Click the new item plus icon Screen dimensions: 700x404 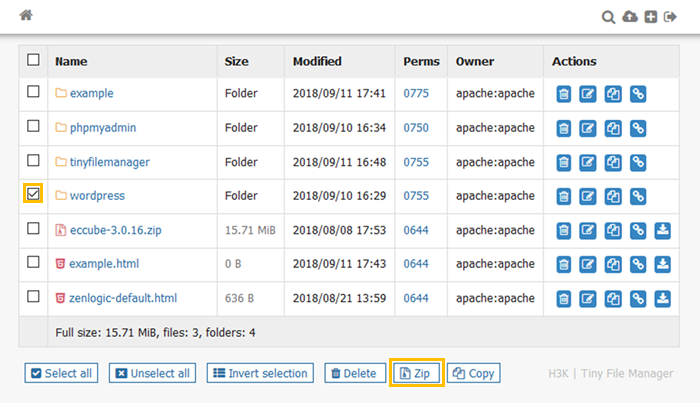click(650, 17)
